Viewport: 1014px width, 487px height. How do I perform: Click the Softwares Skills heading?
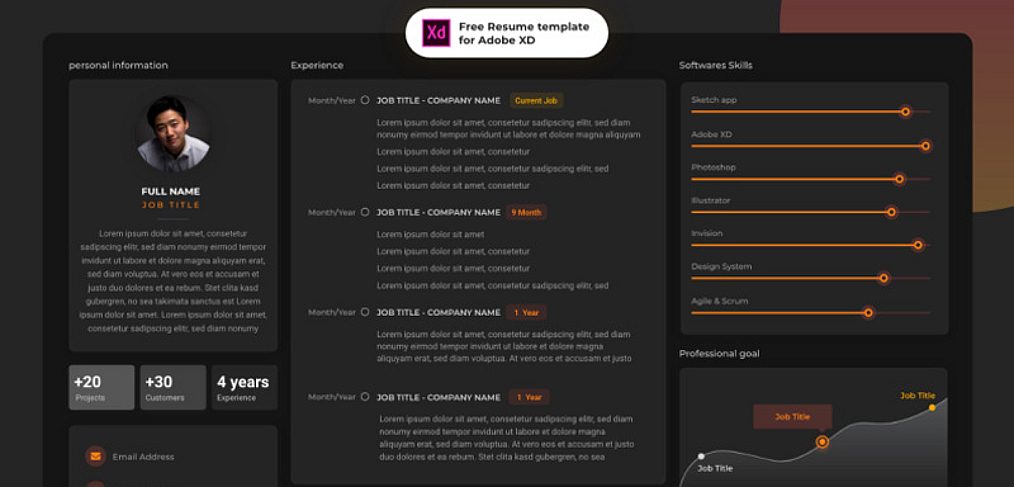point(715,65)
